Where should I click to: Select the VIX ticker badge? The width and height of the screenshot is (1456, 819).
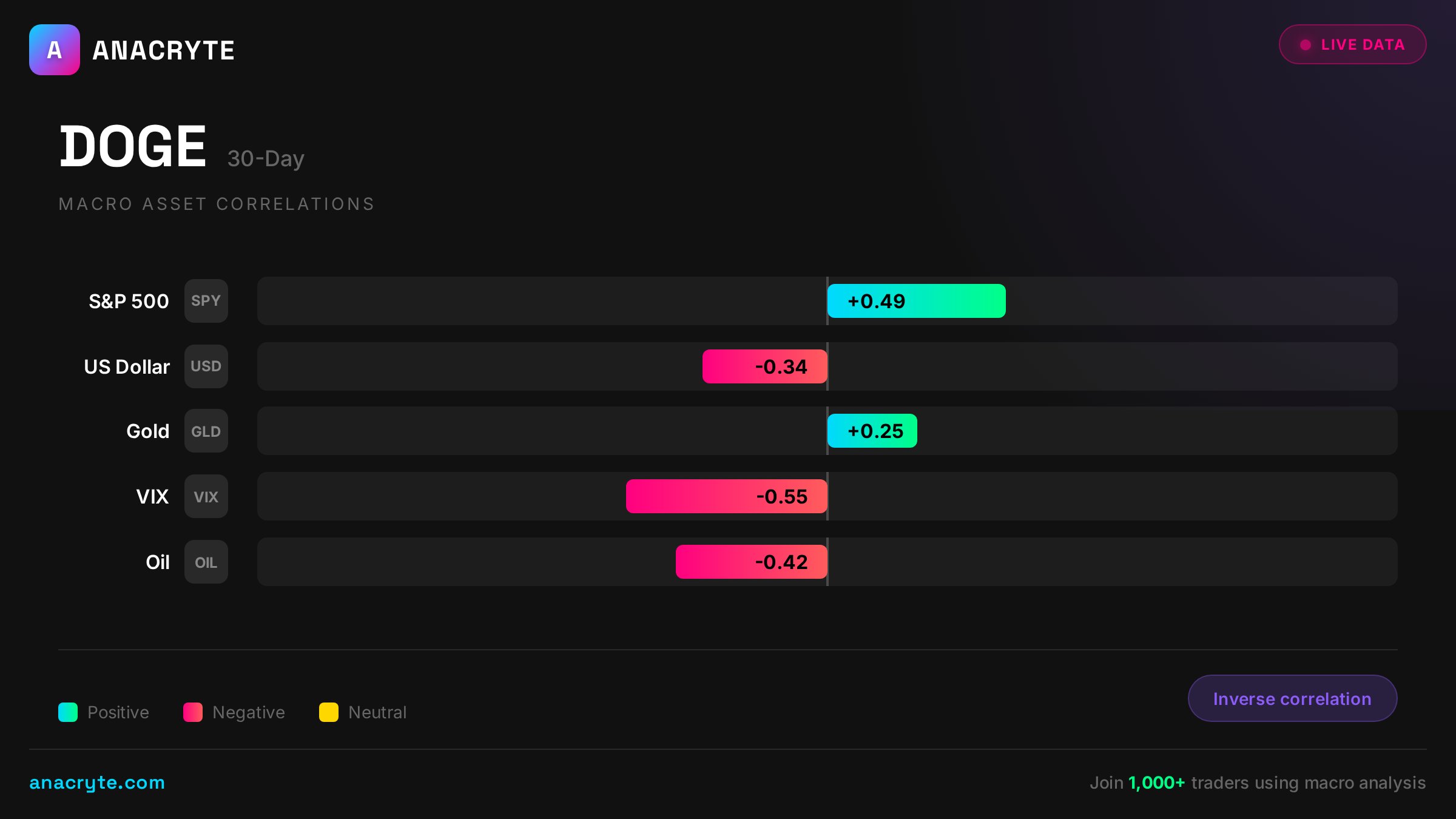(x=206, y=497)
